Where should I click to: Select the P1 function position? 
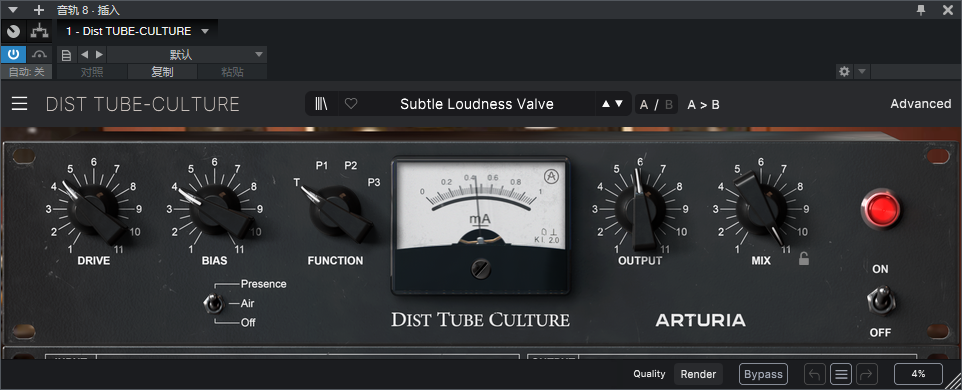[x=322, y=165]
